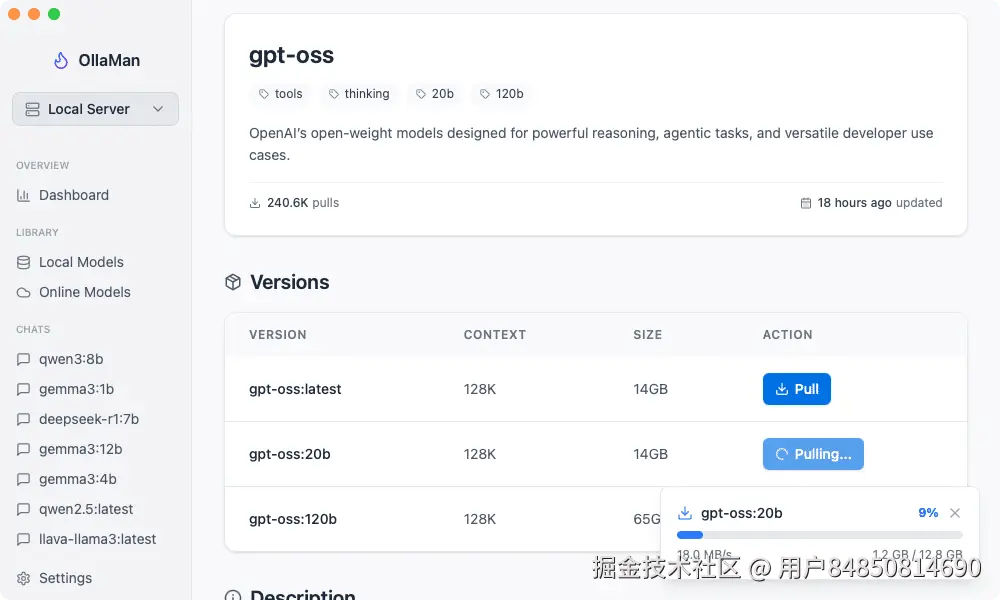Click chat bubble icon next to qwen2.5:latest
The height and width of the screenshot is (600, 1000).
pos(24,509)
